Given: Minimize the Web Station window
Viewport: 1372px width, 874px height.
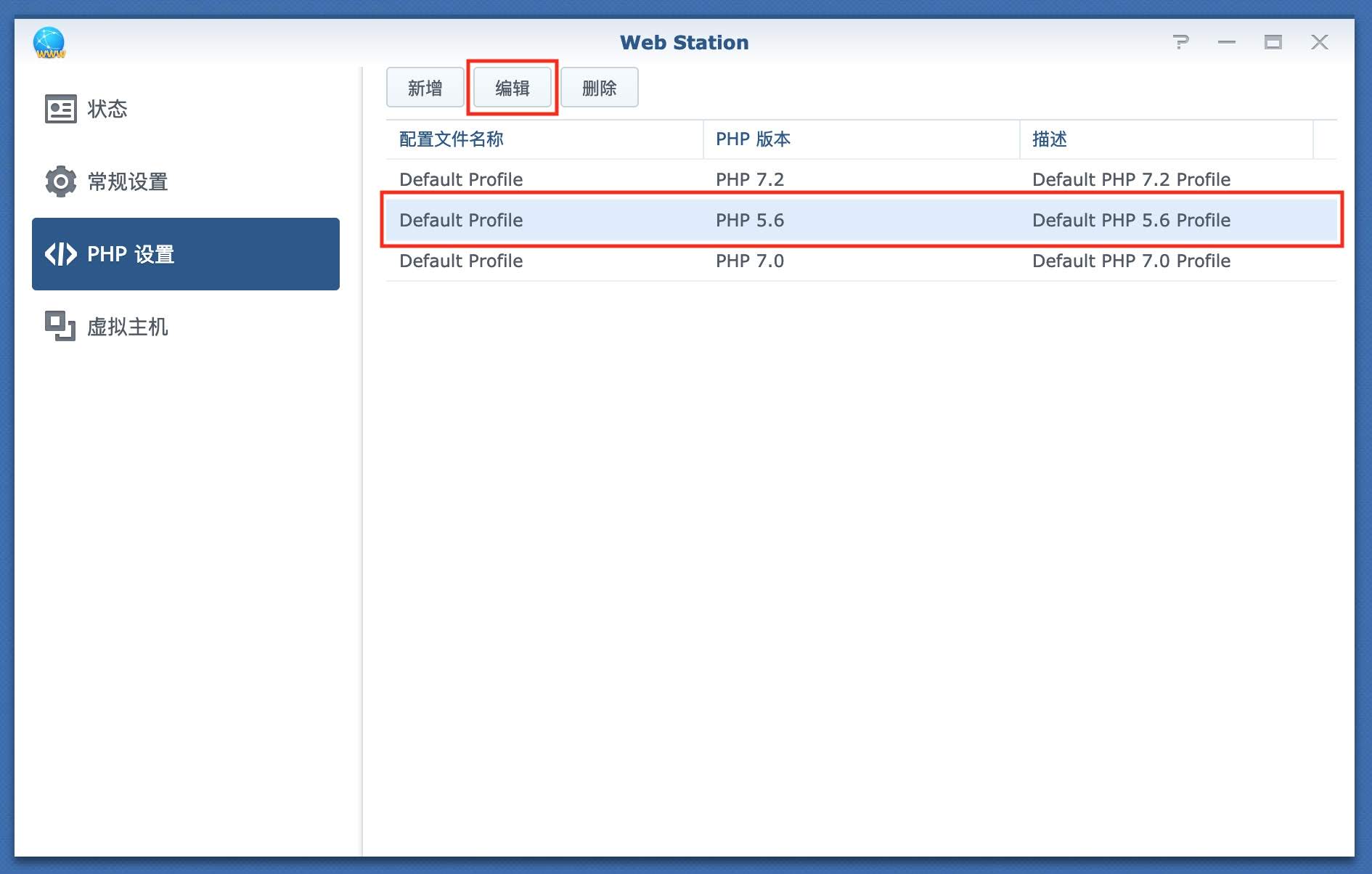Looking at the screenshot, I should pyautogui.click(x=1227, y=42).
